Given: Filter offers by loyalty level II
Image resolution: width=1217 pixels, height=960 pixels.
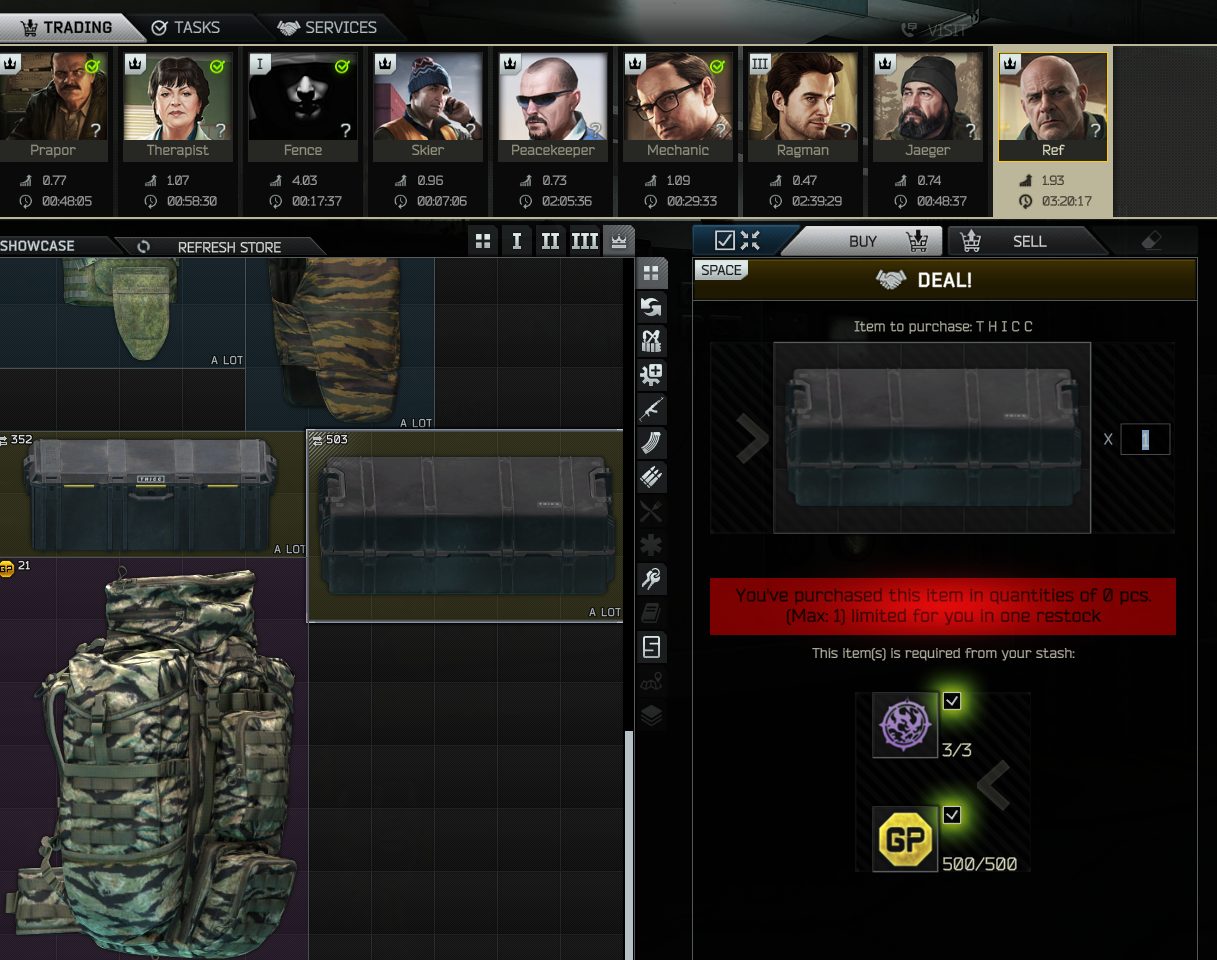Looking at the screenshot, I should pyautogui.click(x=550, y=241).
